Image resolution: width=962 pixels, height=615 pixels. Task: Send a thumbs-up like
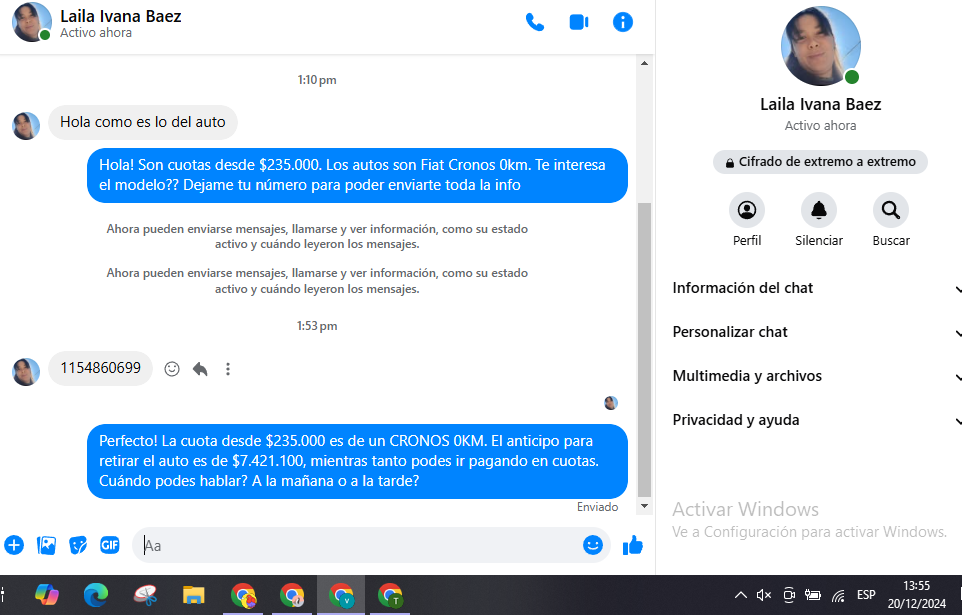click(x=633, y=545)
